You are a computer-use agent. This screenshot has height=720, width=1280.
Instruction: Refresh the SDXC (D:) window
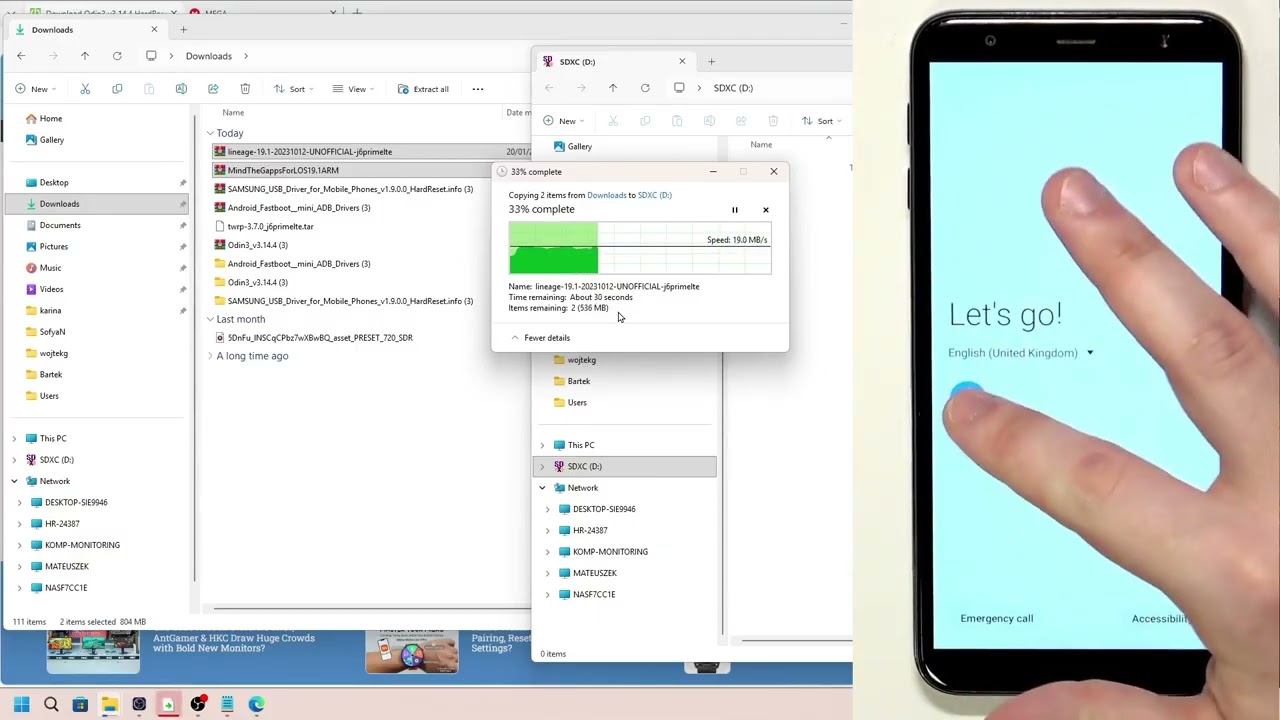(x=645, y=88)
